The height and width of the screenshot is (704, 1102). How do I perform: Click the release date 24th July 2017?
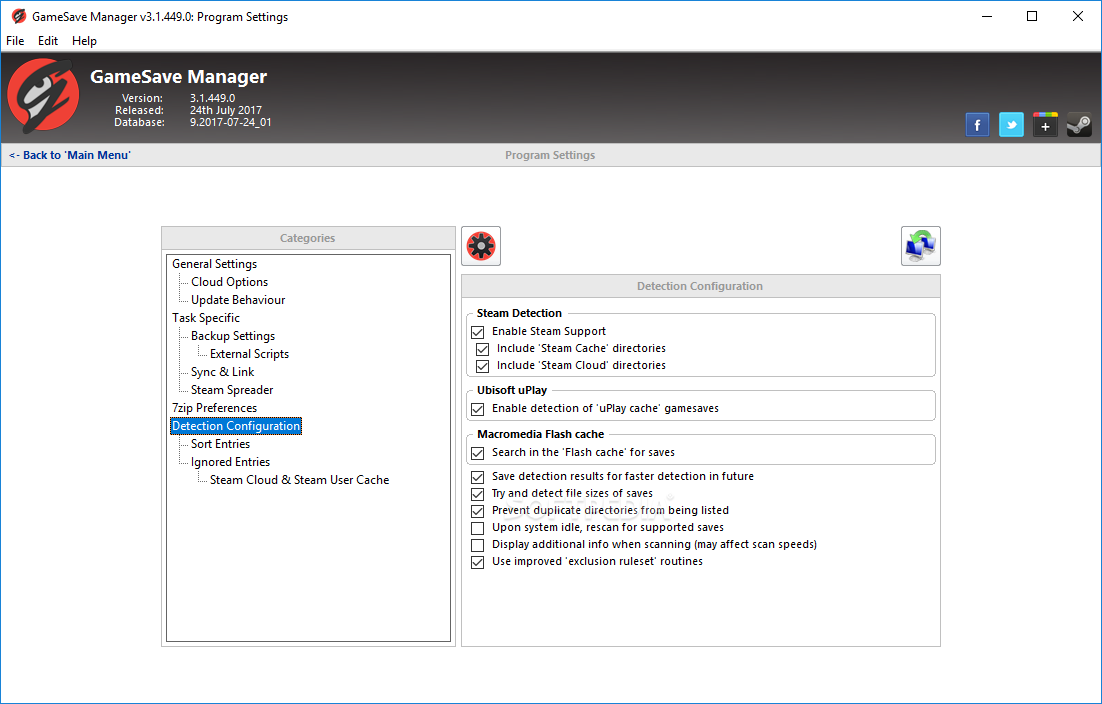click(226, 110)
